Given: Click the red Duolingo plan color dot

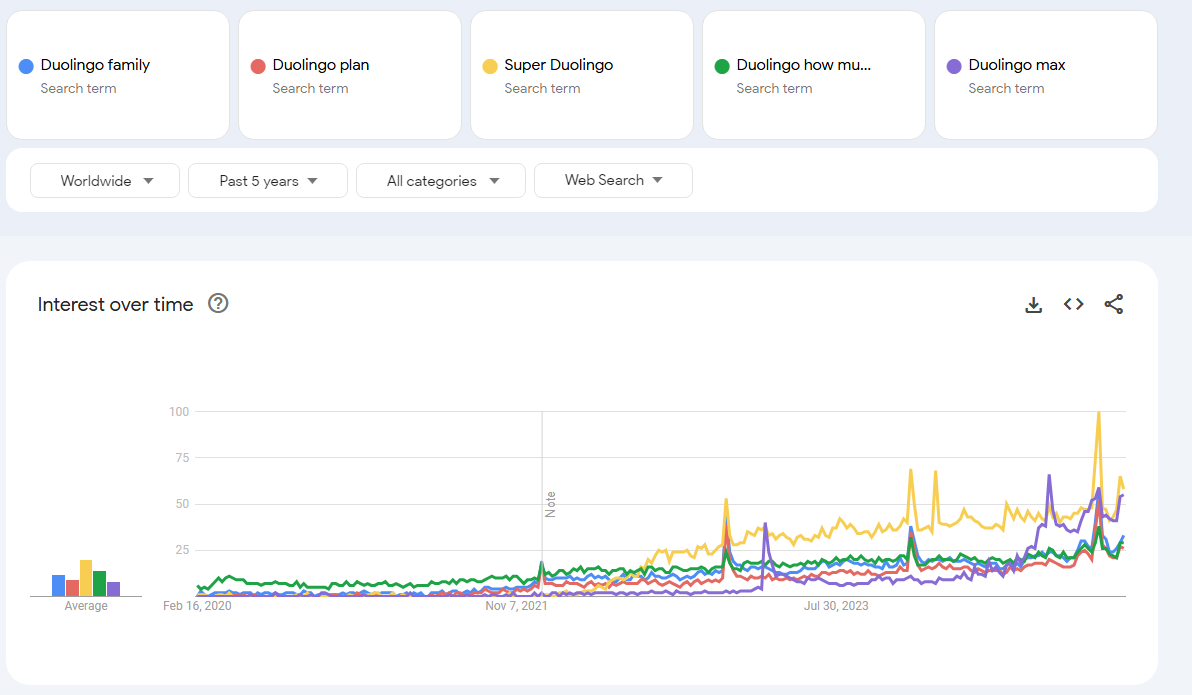Looking at the screenshot, I should coord(258,66).
